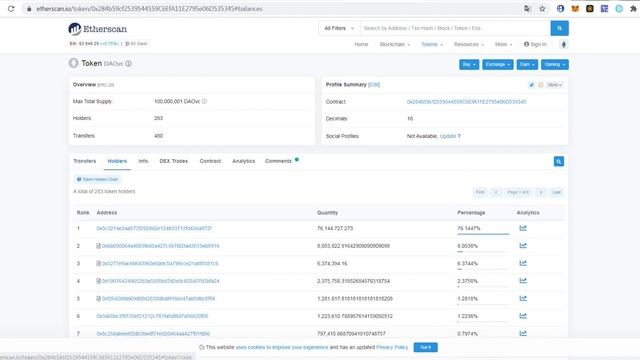This screenshot has height=360, width=640.
Task: Reload the page with the browser refresh icon
Action: pyautogui.click(x=11, y=9)
